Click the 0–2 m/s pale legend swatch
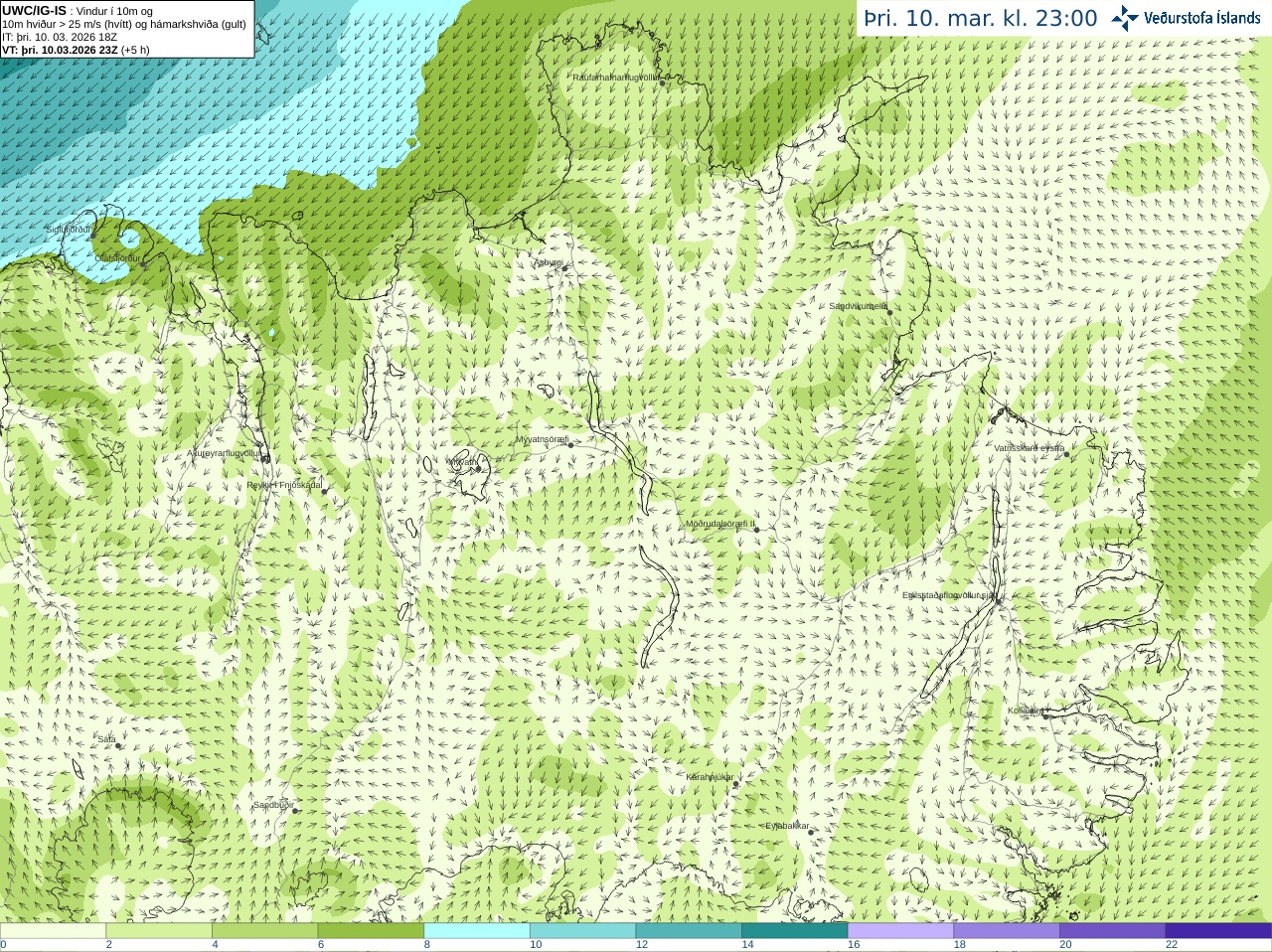 54,931
